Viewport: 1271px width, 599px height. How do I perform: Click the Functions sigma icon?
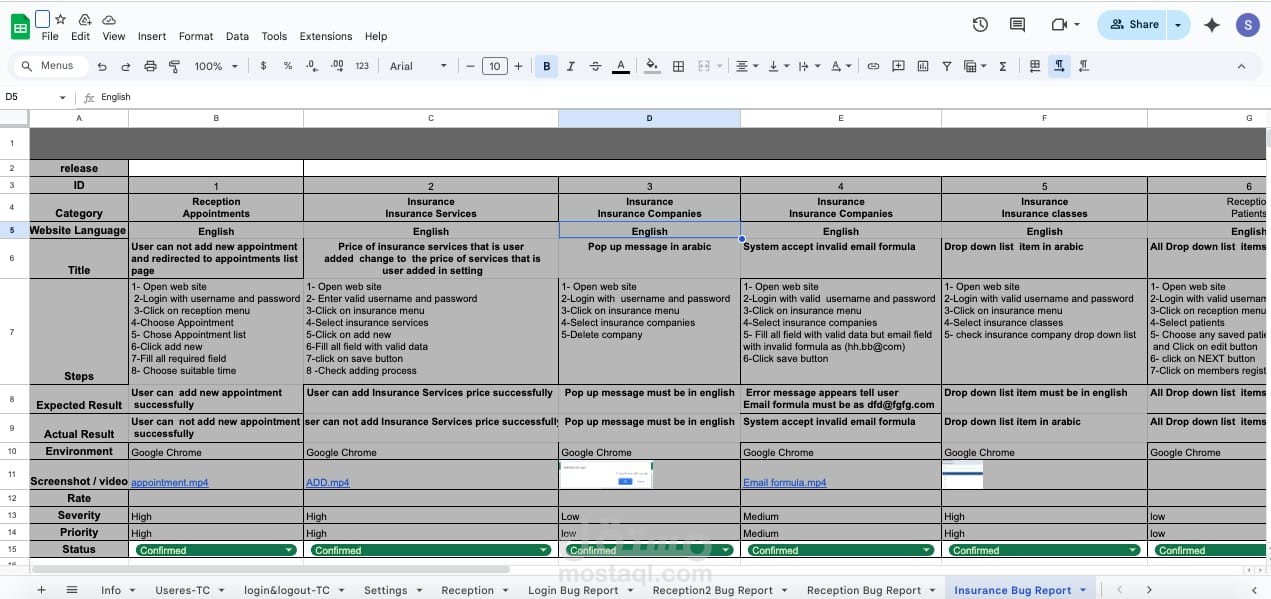coord(1003,66)
